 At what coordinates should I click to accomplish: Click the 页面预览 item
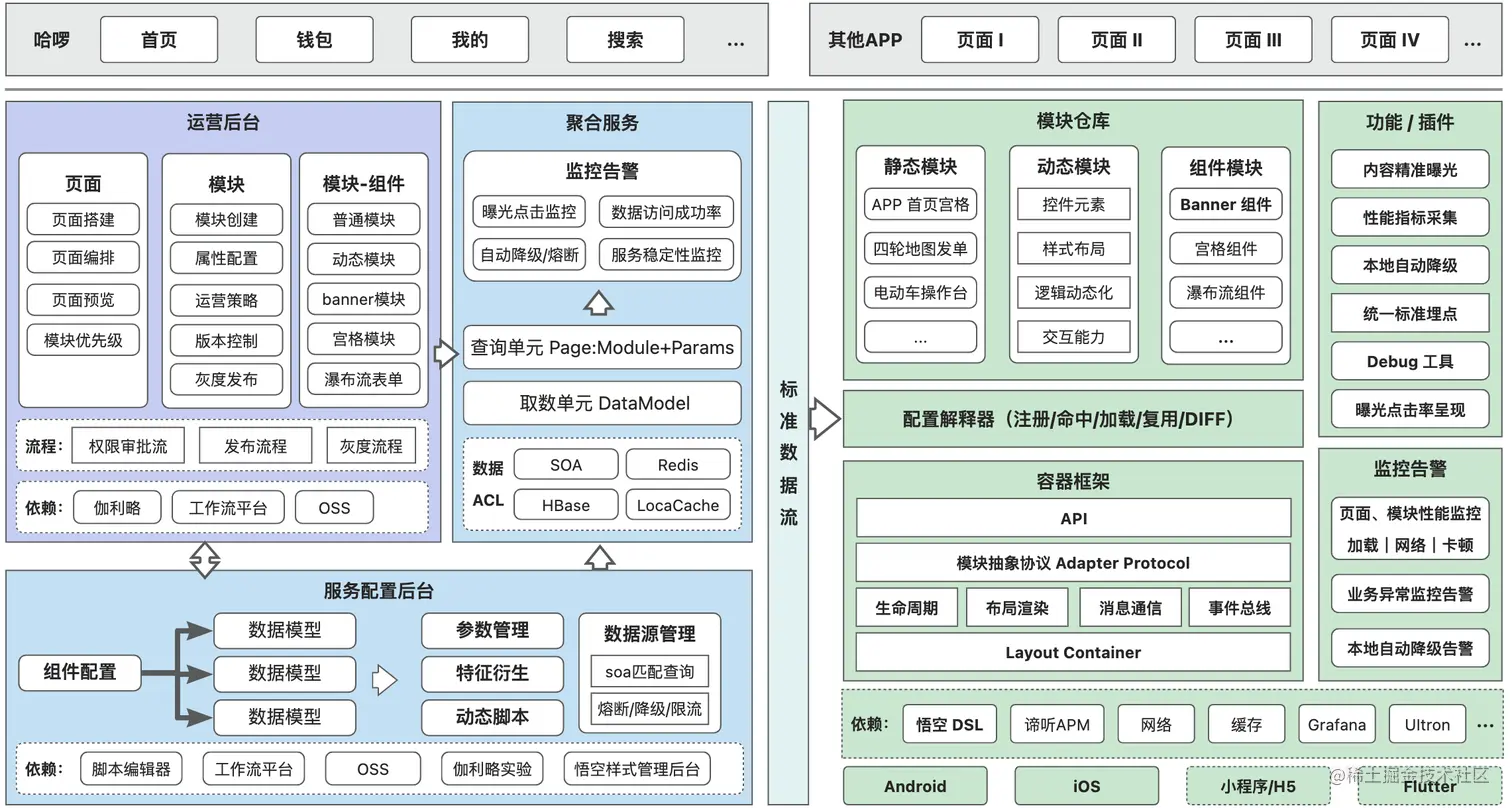click(83, 299)
